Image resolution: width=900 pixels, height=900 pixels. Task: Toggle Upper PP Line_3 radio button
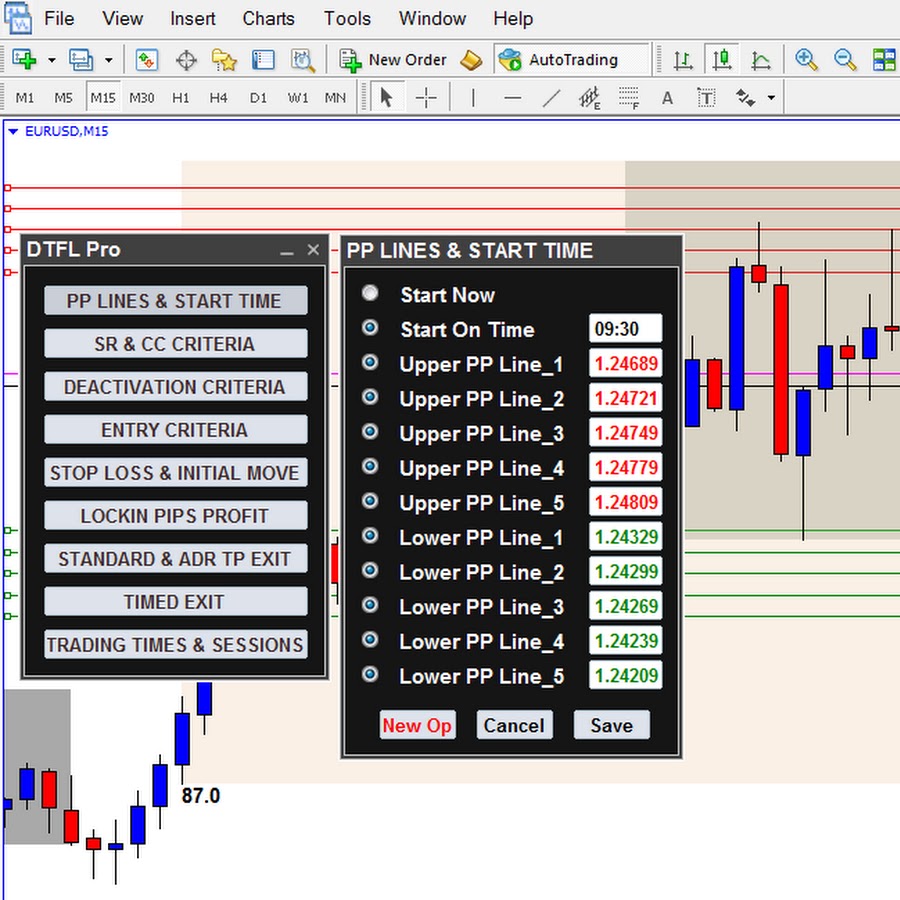[x=370, y=431]
